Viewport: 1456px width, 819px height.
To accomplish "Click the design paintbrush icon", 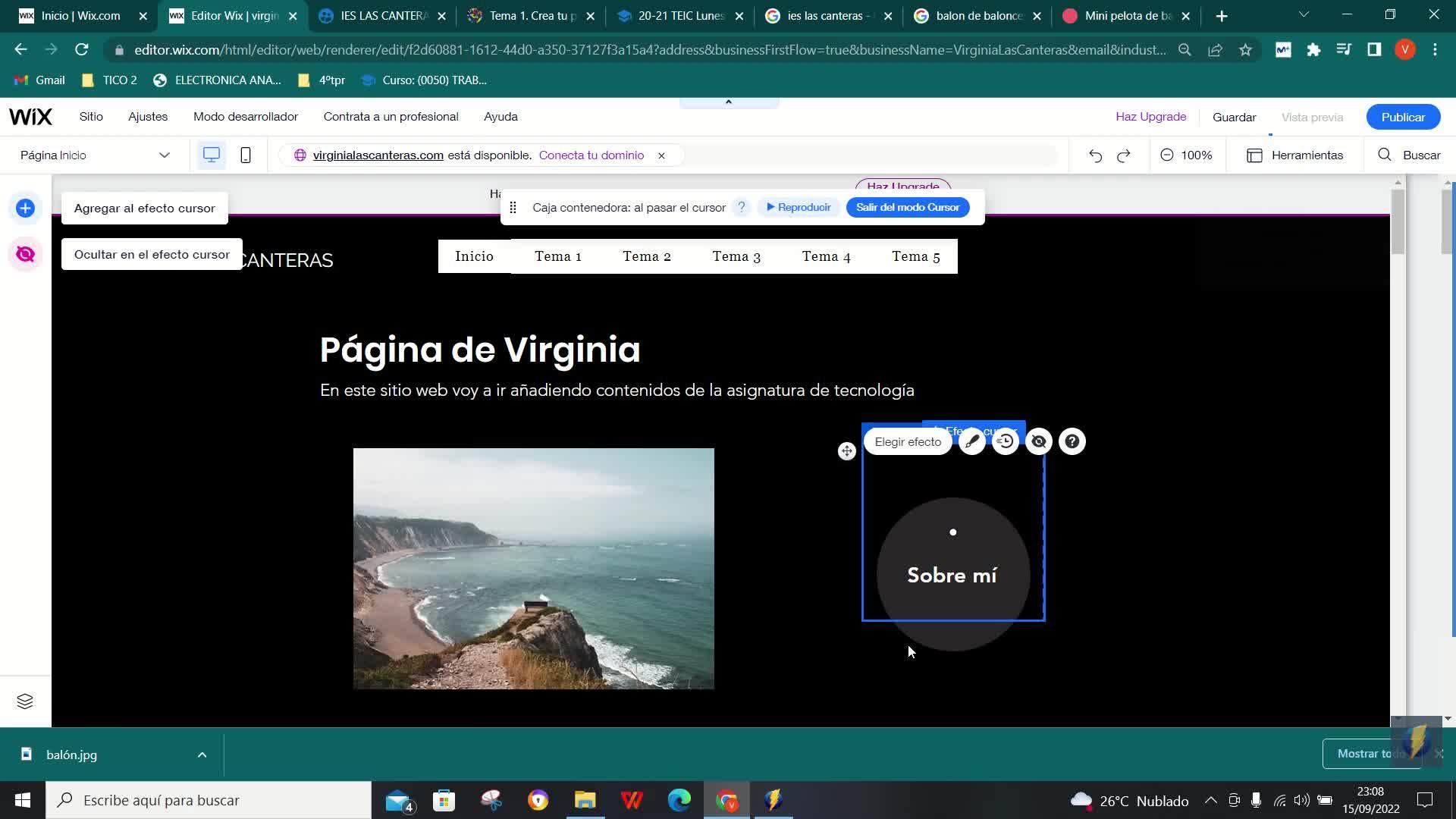I will coord(972,441).
